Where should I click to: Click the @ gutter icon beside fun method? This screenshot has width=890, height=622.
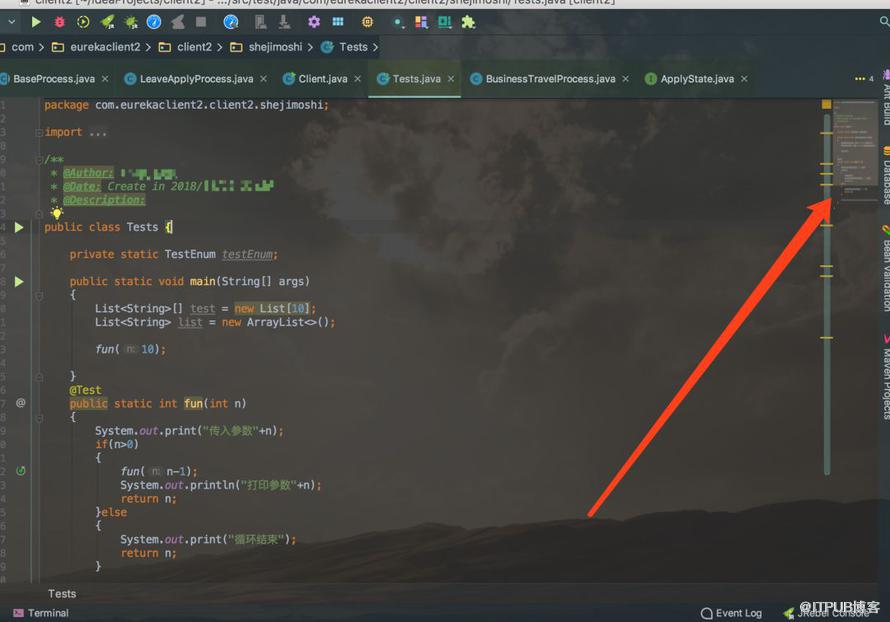(x=20, y=403)
